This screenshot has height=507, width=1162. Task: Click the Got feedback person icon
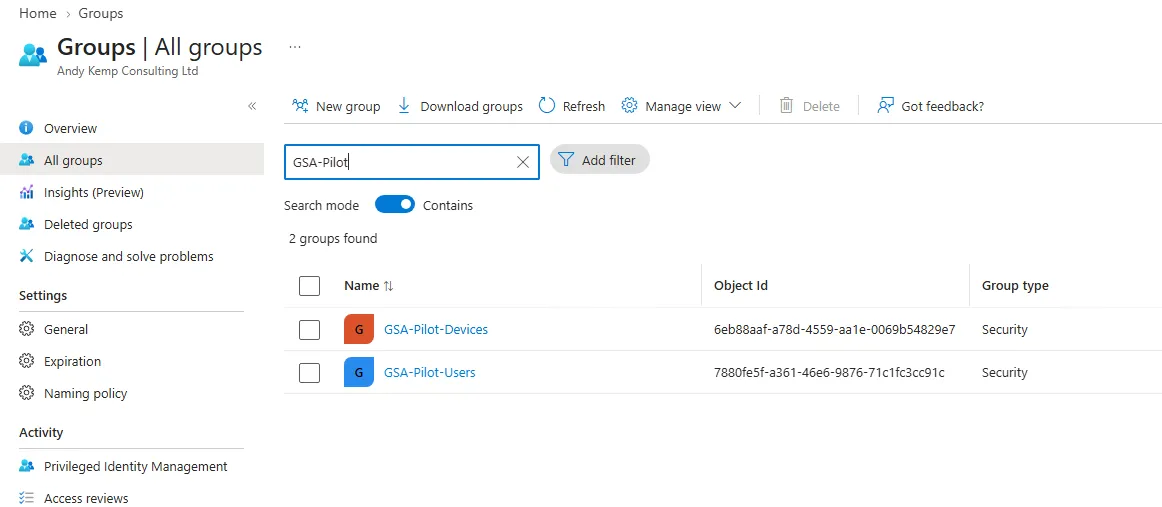tap(885, 106)
